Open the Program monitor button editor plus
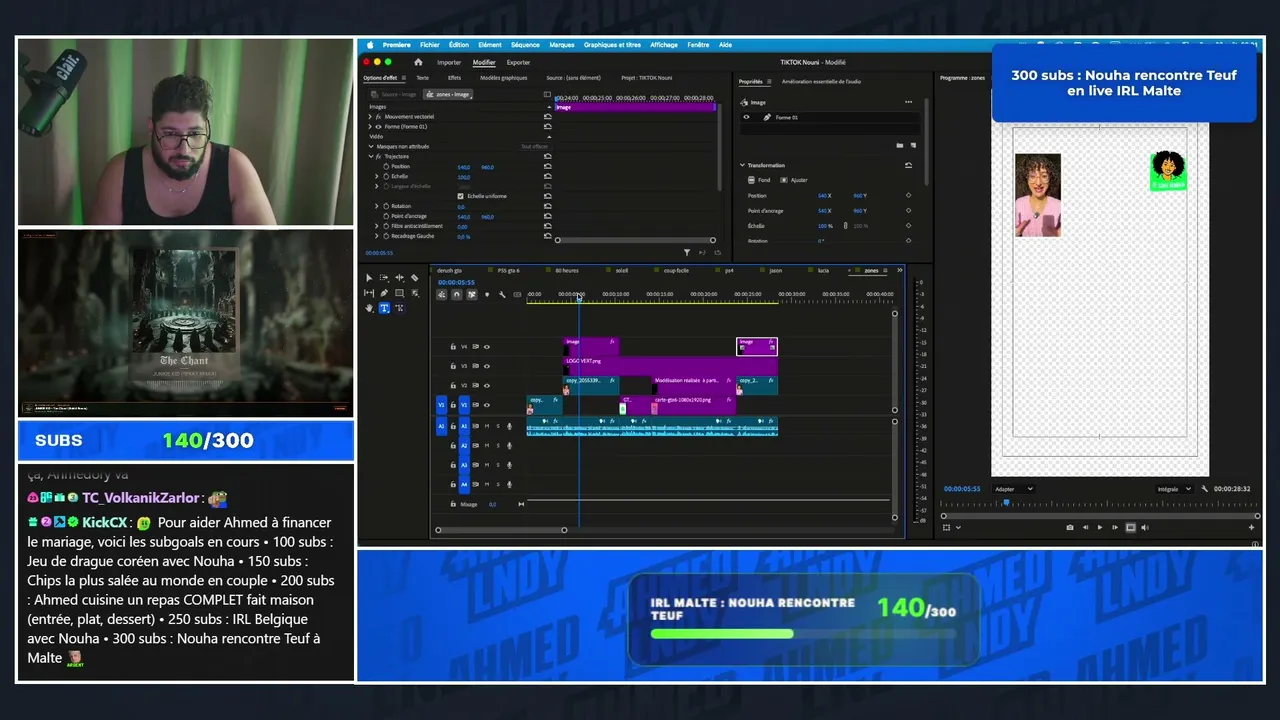This screenshot has height=720, width=1280. (x=1251, y=527)
